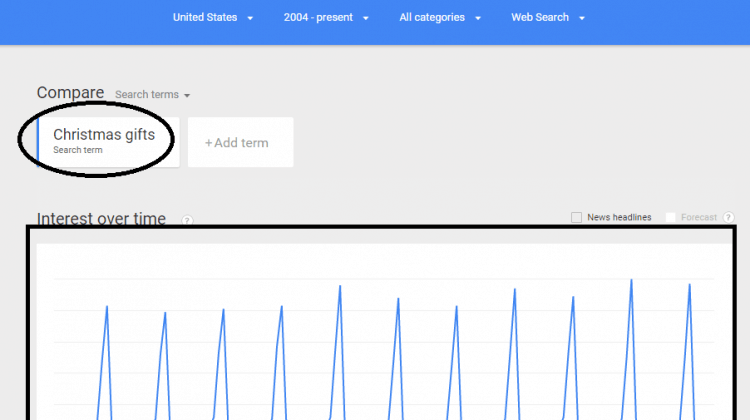Click the arrow beside All categories

point(477,18)
